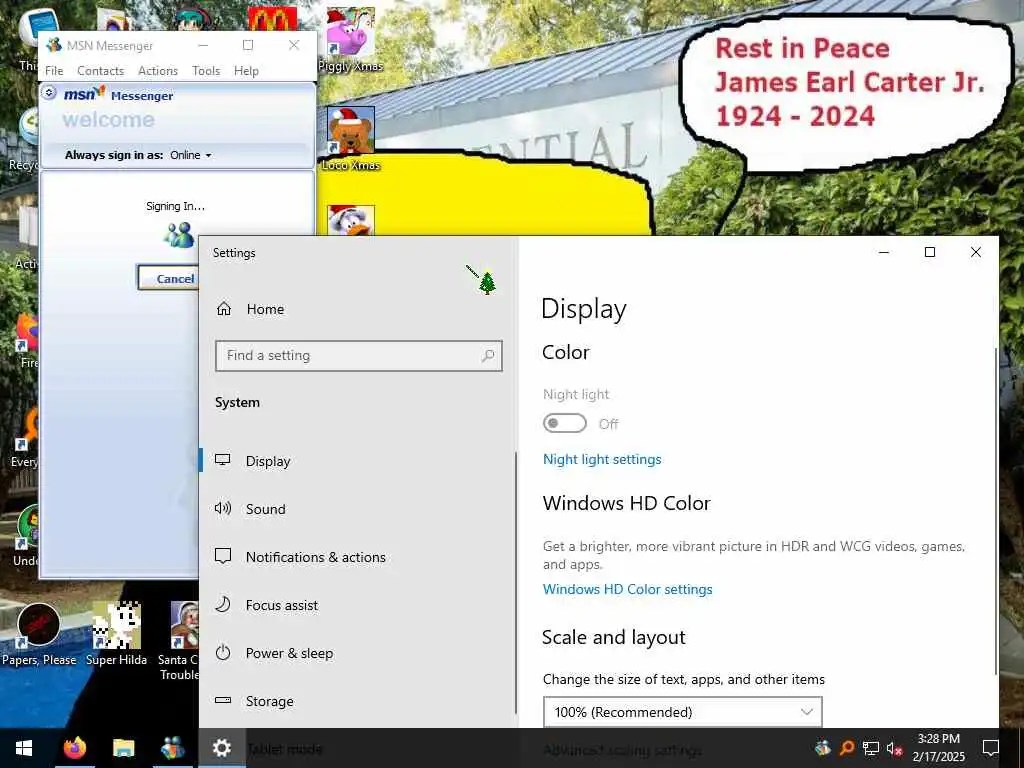Open the Always sign in as Online dropdown
The width and height of the screenshot is (1024, 768).
click(x=191, y=155)
